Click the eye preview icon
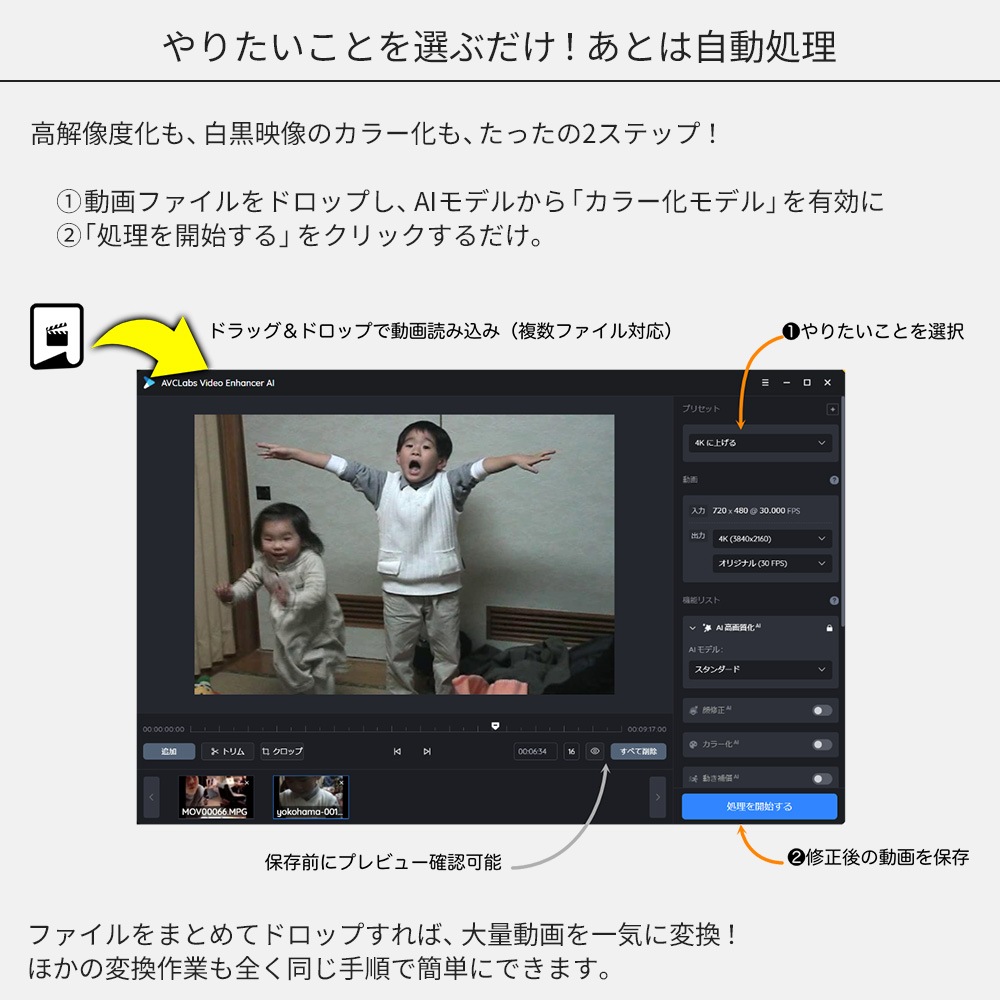 pos(595,751)
